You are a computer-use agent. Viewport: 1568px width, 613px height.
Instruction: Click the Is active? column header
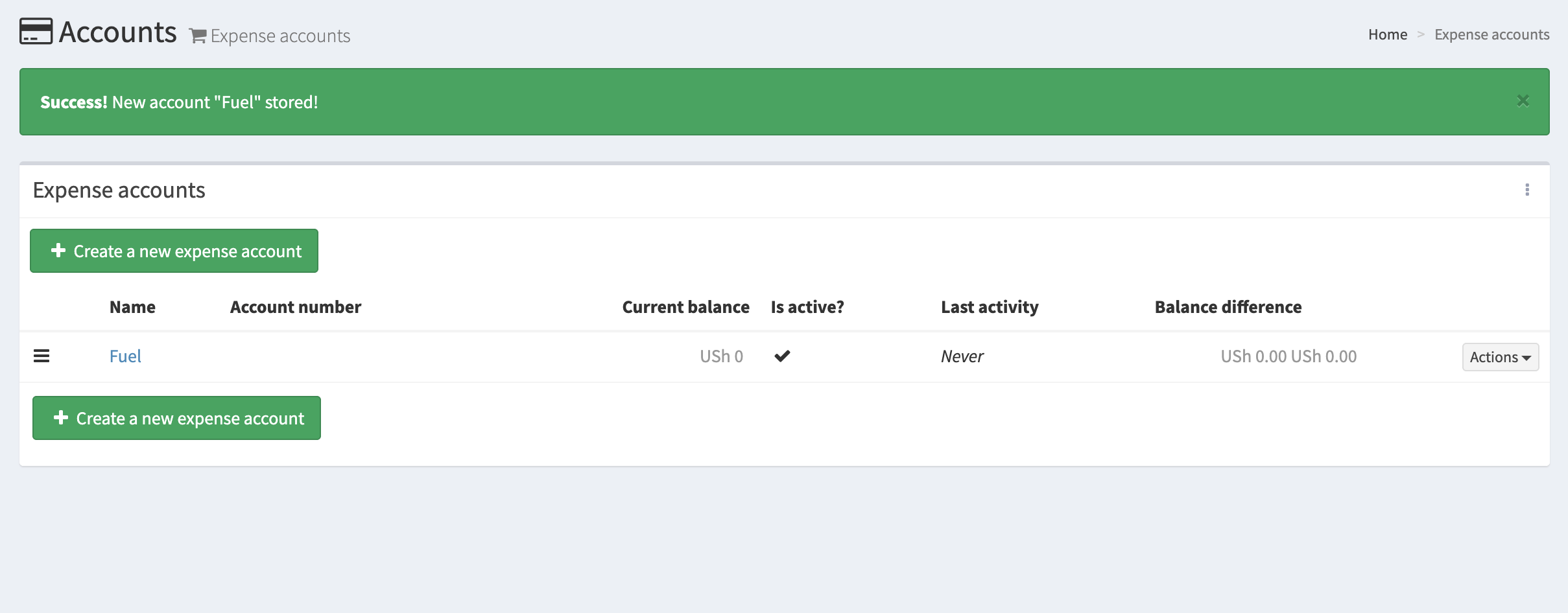click(807, 307)
